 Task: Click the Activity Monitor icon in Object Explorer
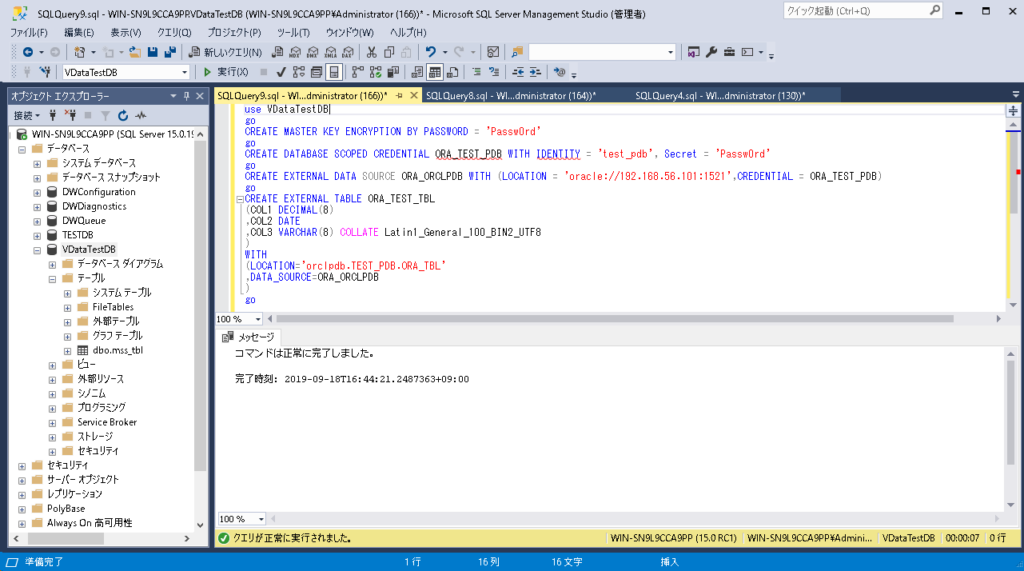coord(141,115)
